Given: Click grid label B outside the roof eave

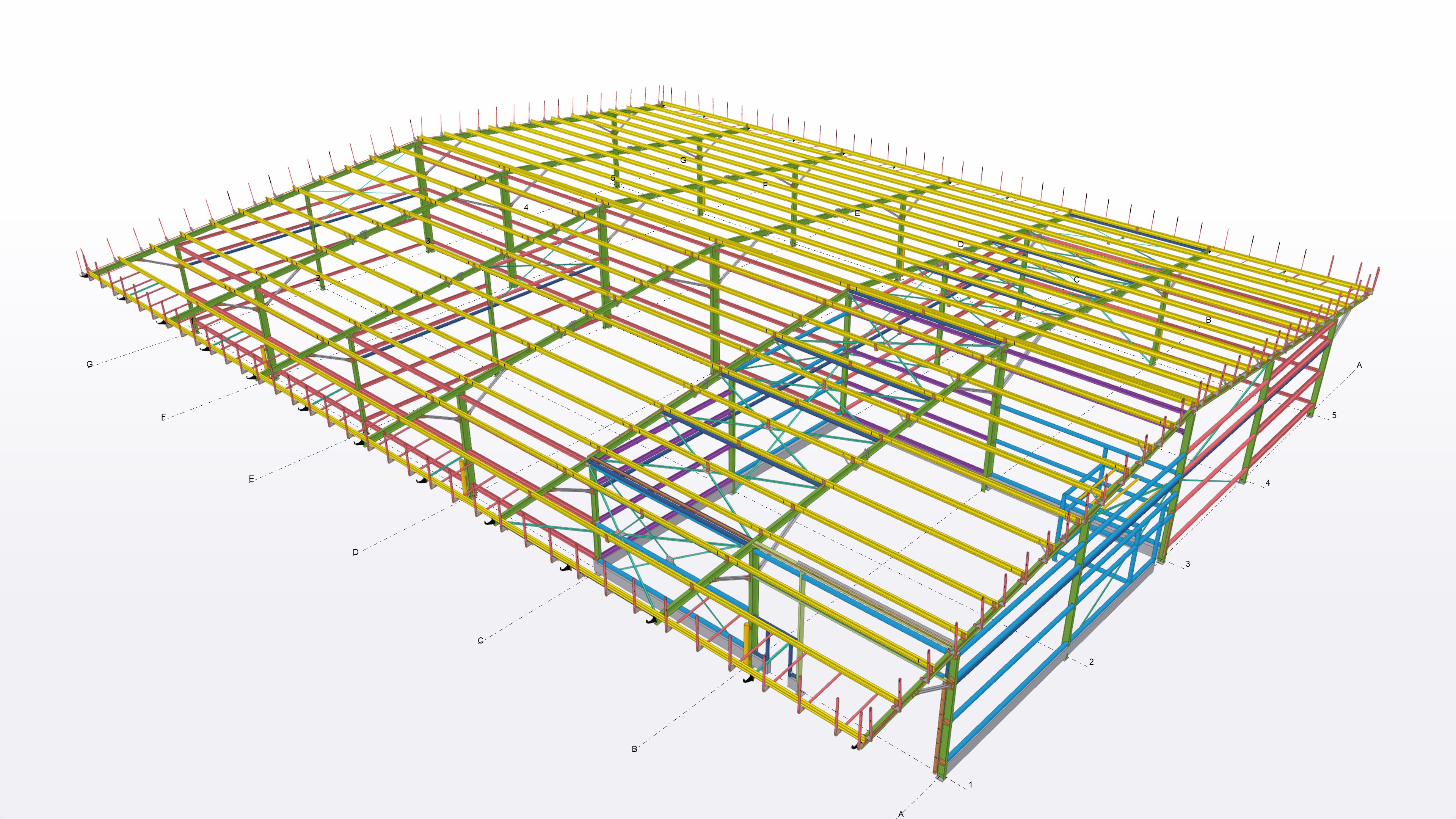Looking at the screenshot, I should [x=634, y=749].
